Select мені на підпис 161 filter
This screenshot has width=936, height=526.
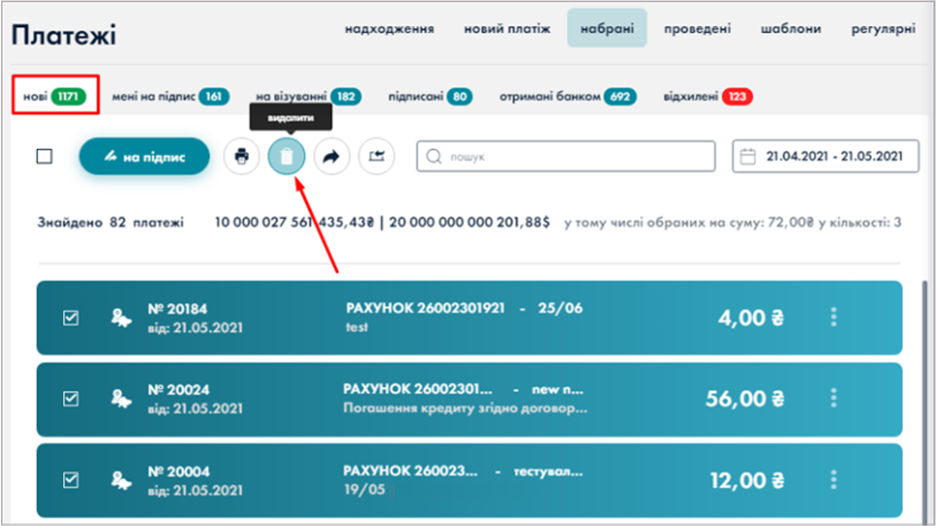[x=171, y=96]
